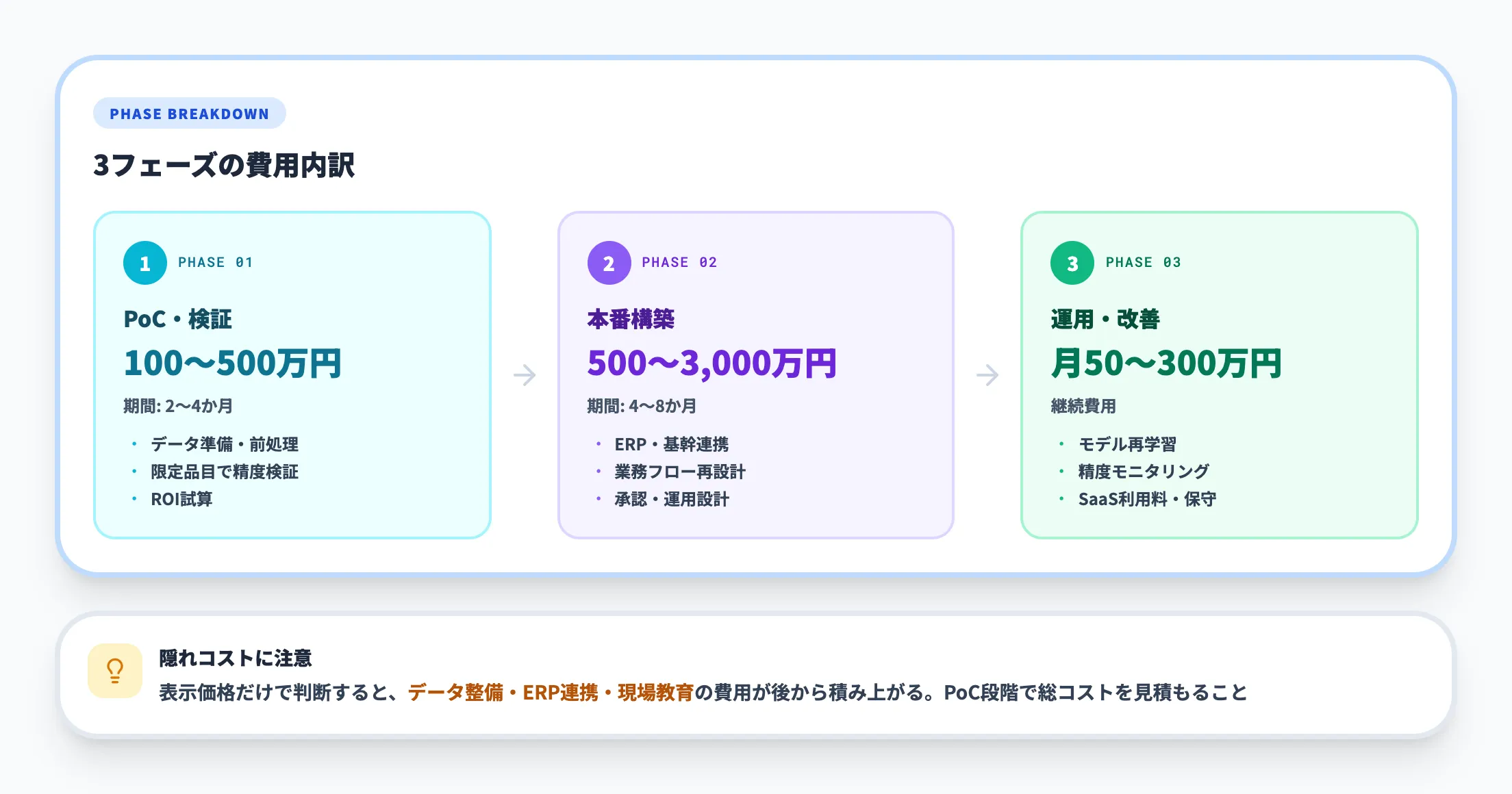Image resolution: width=1512 pixels, height=794 pixels.
Task: Select the Phase 03 numbered circle icon
Action: pyautogui.click(x=1071, y=262)
